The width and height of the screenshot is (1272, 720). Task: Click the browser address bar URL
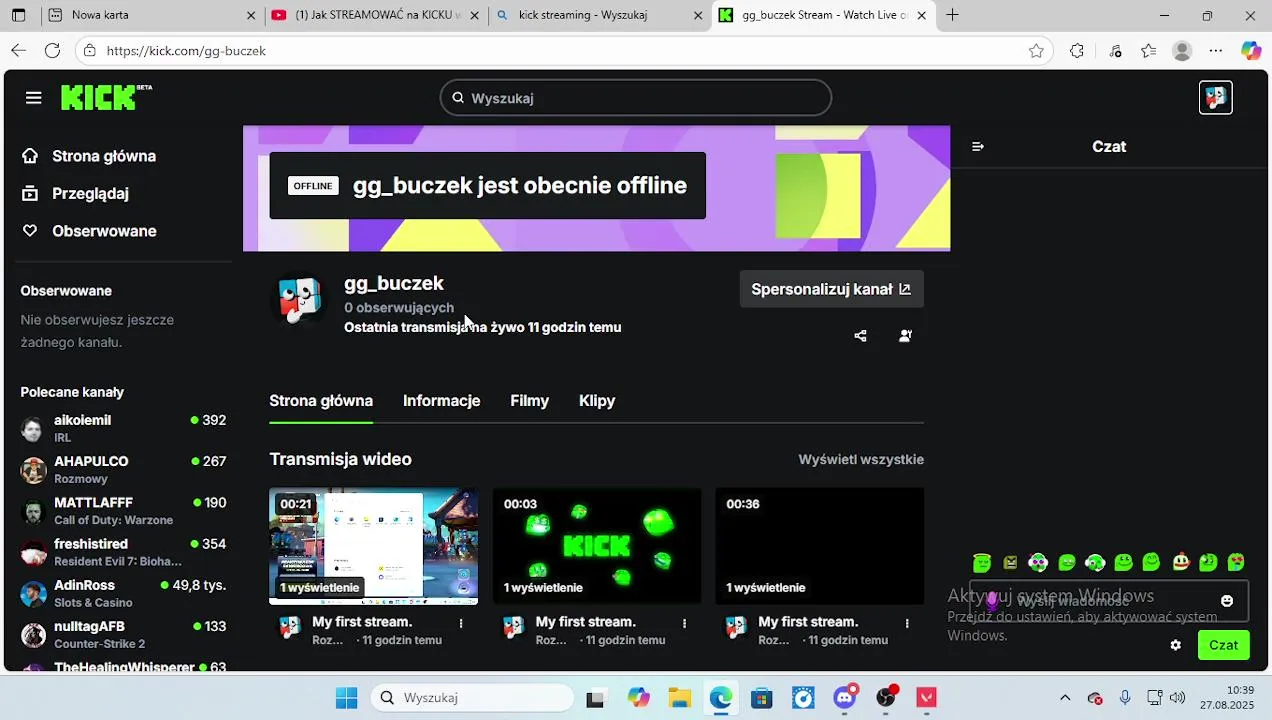186,51
